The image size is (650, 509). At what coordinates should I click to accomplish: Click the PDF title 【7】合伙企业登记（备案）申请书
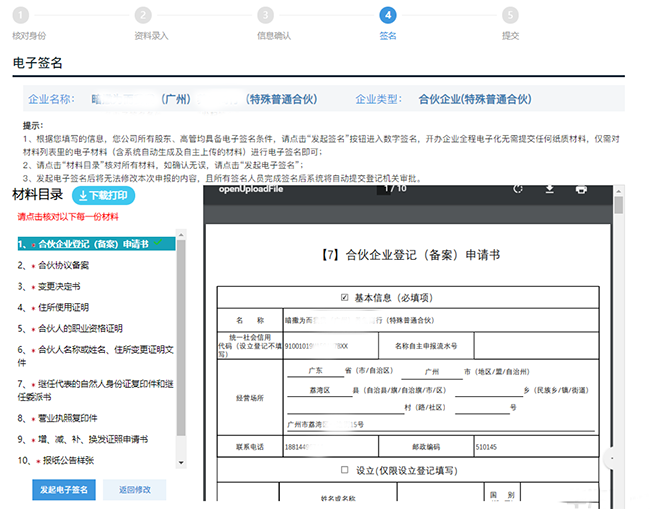[410, 254]
